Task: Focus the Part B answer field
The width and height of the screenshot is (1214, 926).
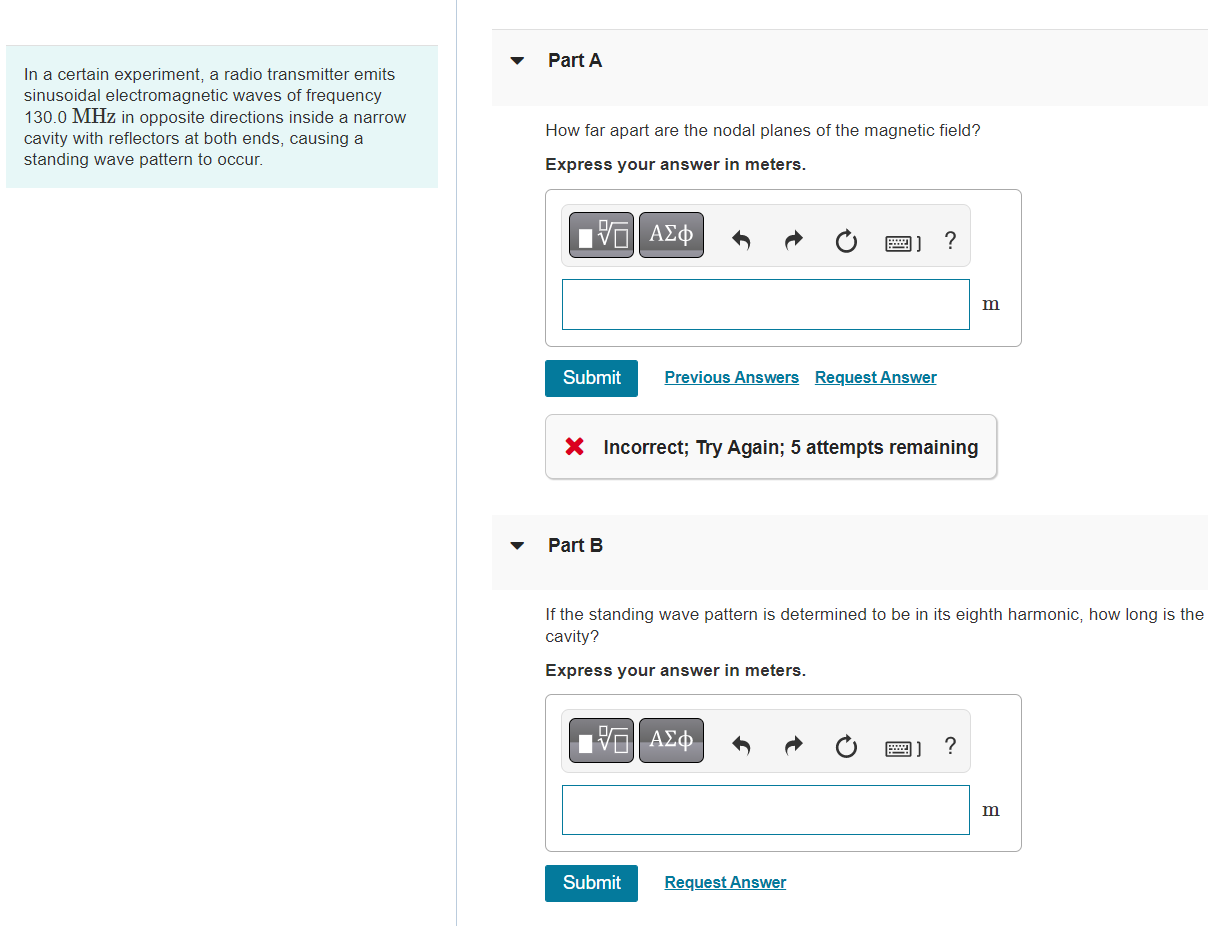Action: pos(766,810)
